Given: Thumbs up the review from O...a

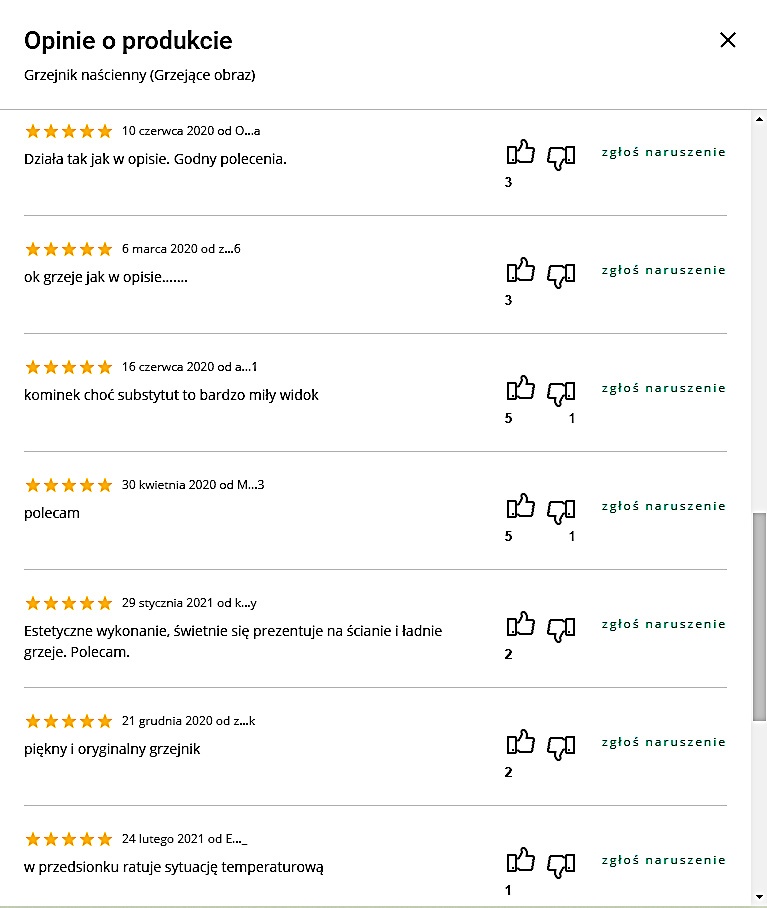Looking at the screenshot, I should (x=520, y=153).
